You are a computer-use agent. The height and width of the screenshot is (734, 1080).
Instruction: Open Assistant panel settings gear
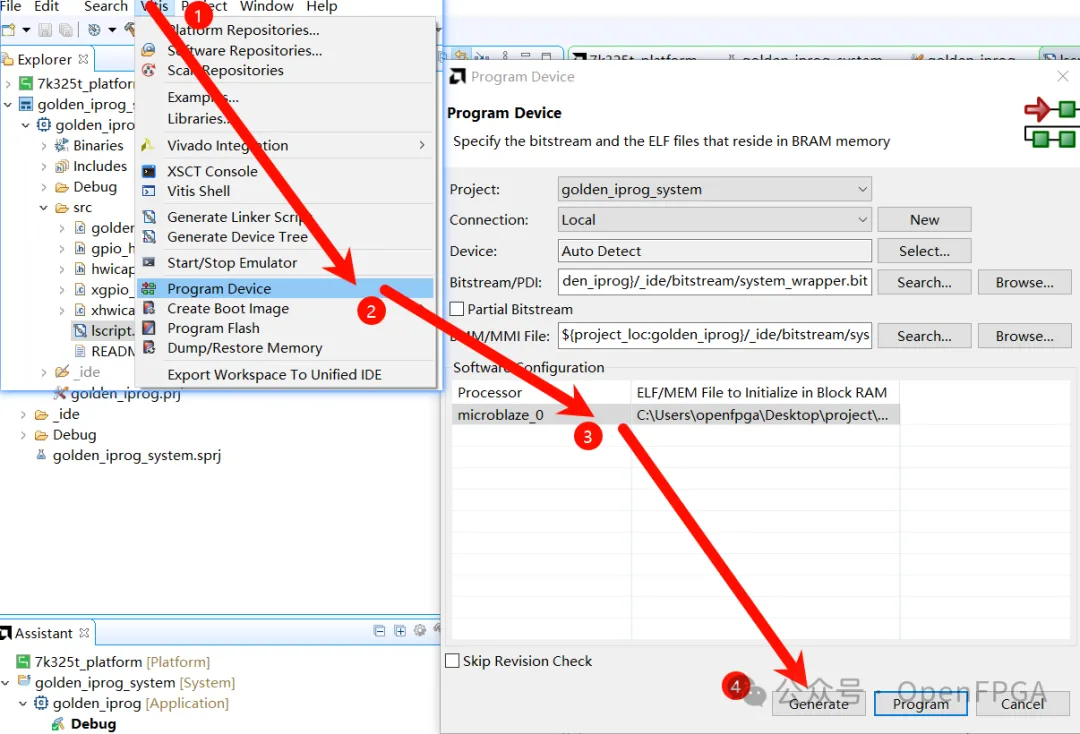point(419,631)
